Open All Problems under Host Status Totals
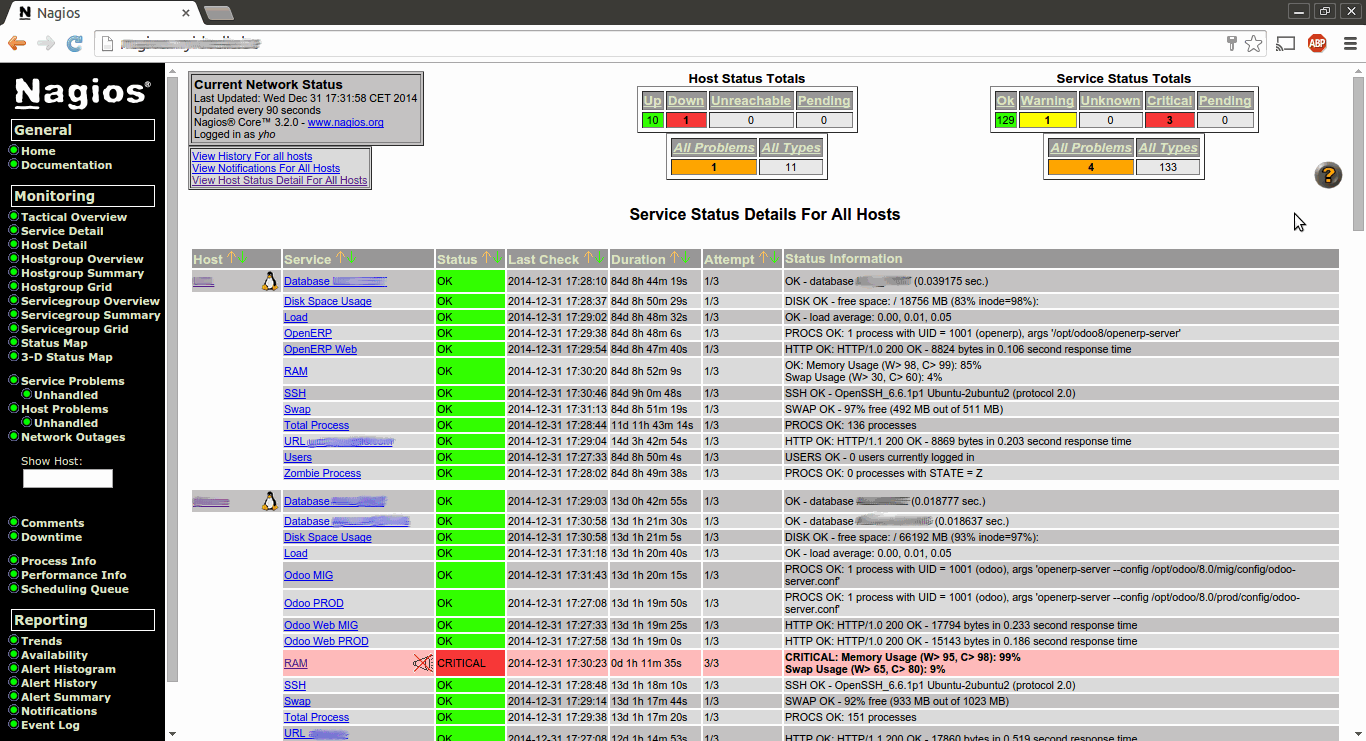Screen dimensions: 1366x741 click(714, 148)
